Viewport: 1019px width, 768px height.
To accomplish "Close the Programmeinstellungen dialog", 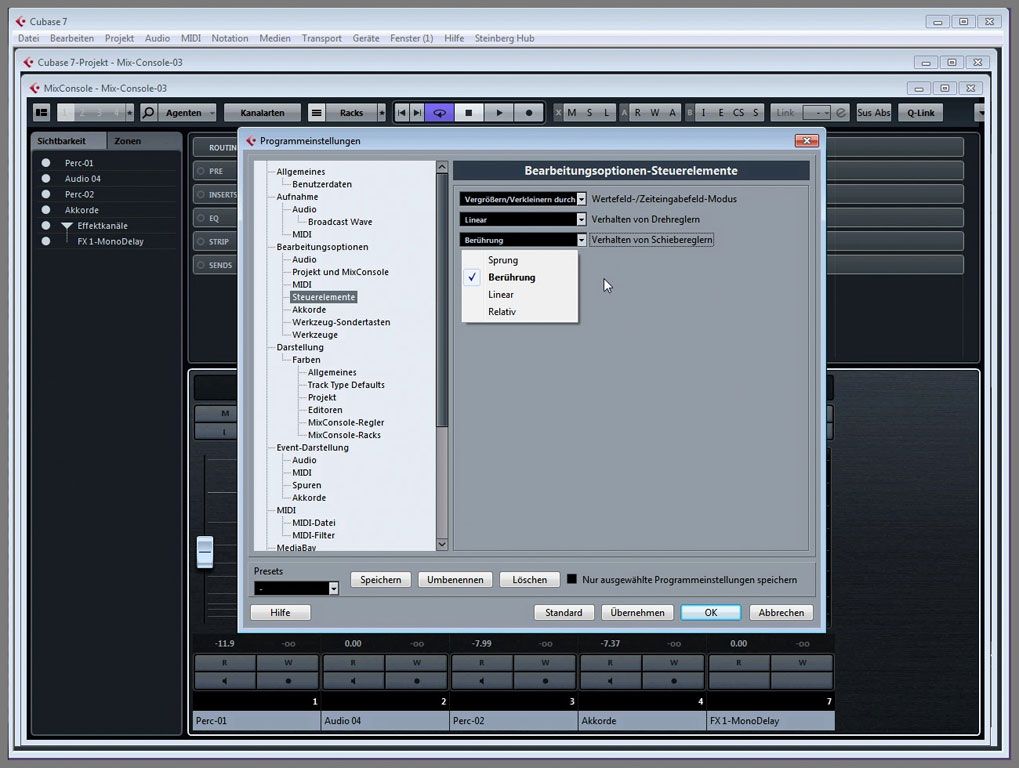I will click(806, 140).
